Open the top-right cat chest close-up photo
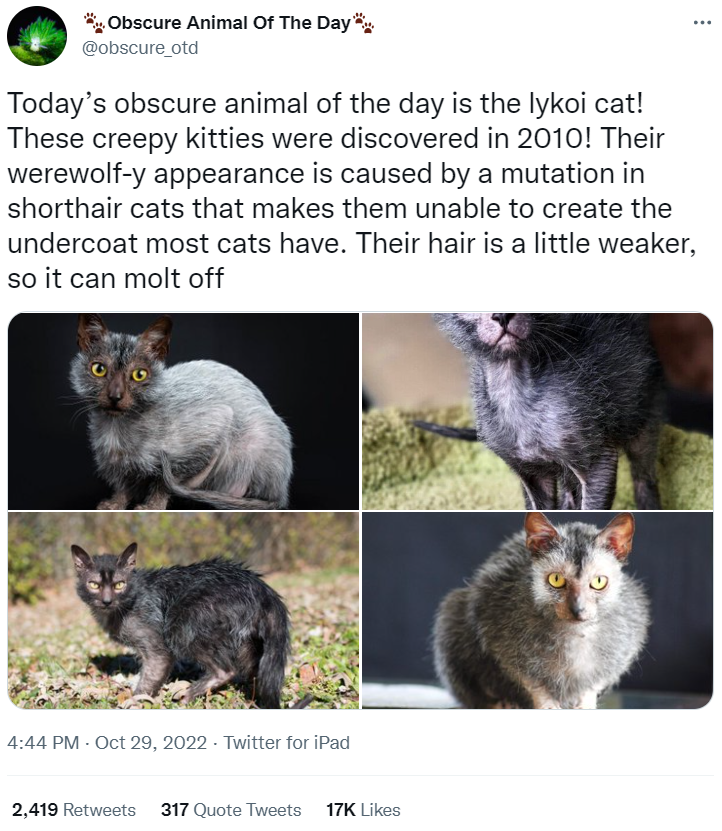Image resolution: width=722 pixels, height=831 pixels. [x=538, y=411]
